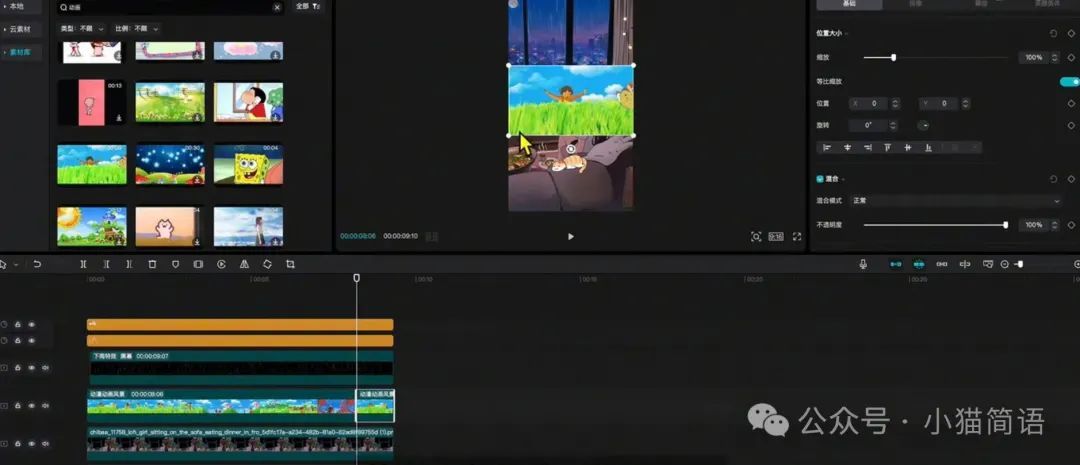Reset the position and size settings

(1053, 33)
